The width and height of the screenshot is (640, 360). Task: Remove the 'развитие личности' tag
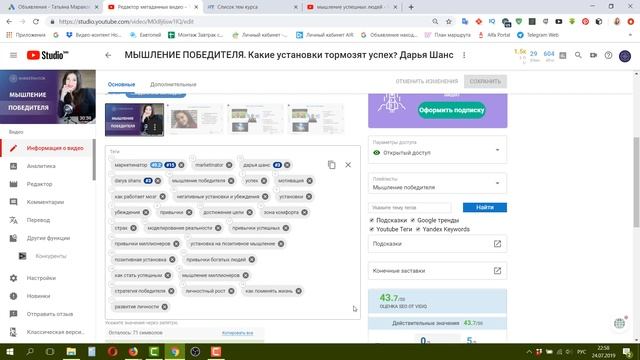click(164, 307)
